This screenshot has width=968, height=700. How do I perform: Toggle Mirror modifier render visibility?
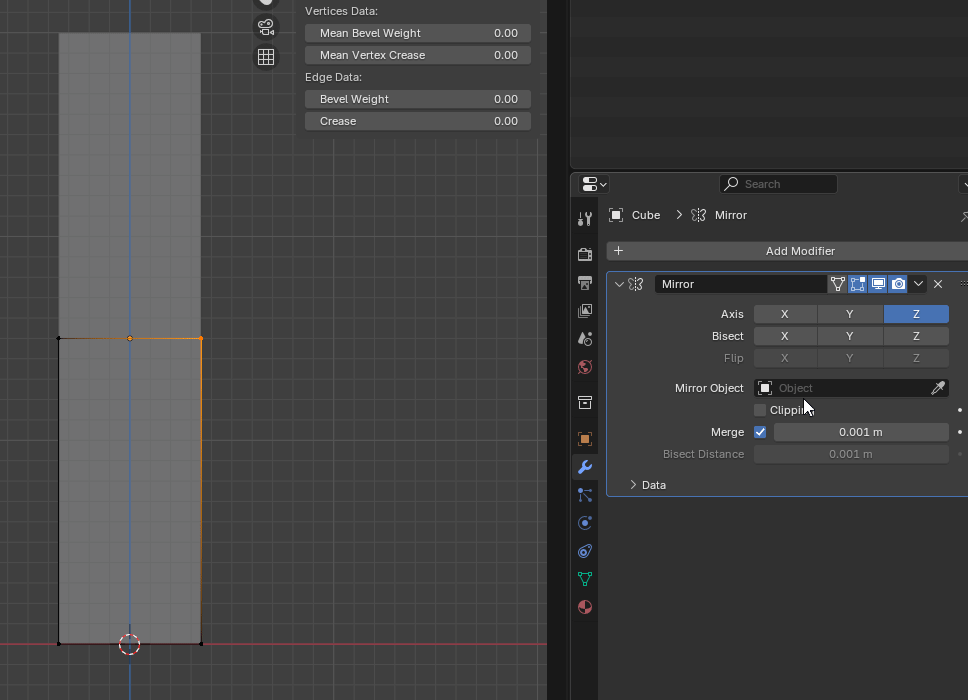click(x=898, y=284)
